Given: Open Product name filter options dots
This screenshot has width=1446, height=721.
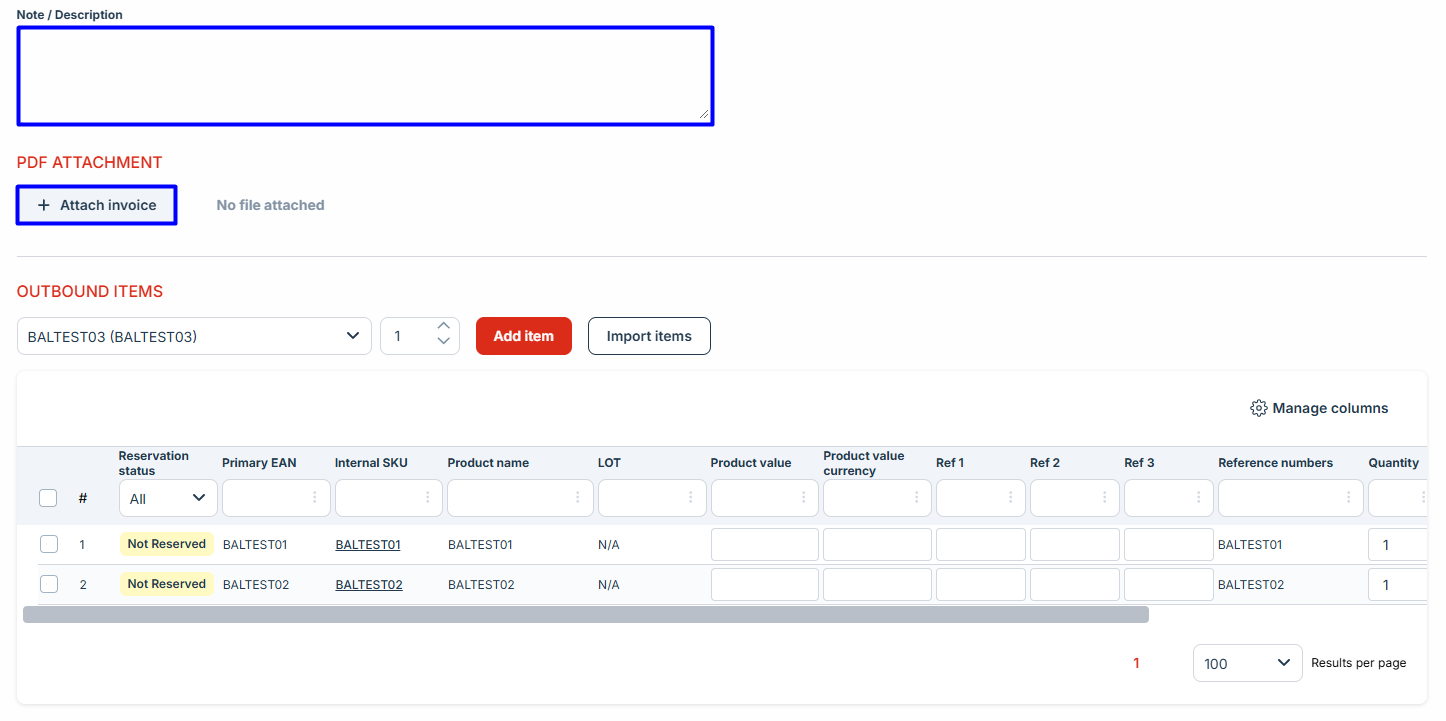Looking at the screenshot, I should click(x=578, y=497).
